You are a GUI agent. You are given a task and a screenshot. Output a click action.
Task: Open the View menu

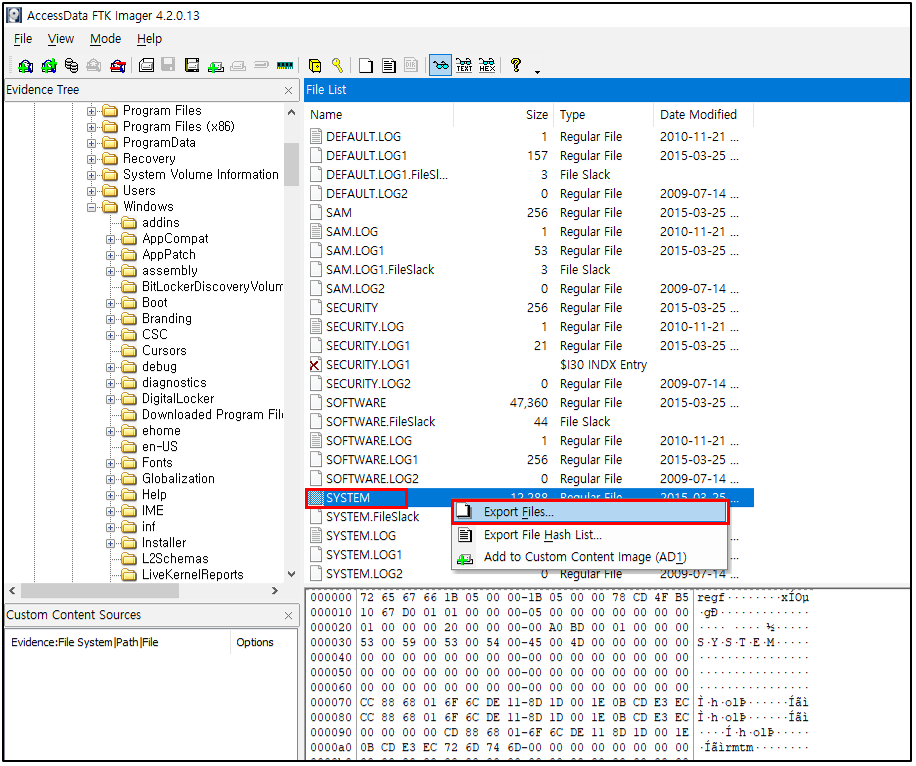tap(61, 39)
